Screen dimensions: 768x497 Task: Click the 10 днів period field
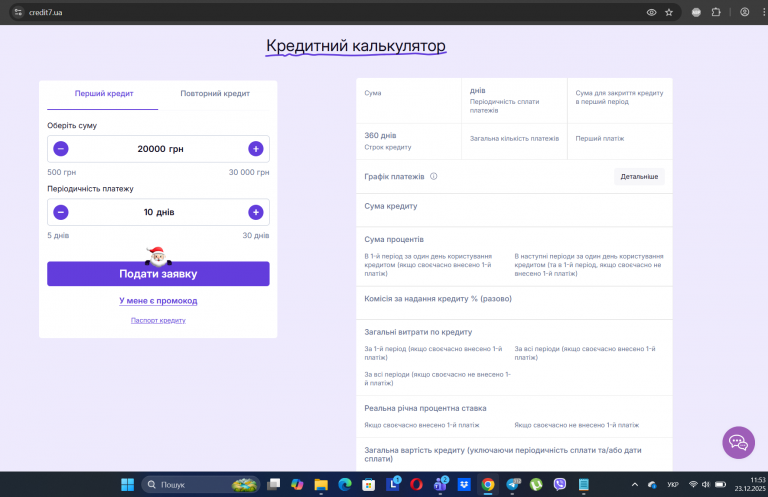pyautogui.click(x=159, y=212)
